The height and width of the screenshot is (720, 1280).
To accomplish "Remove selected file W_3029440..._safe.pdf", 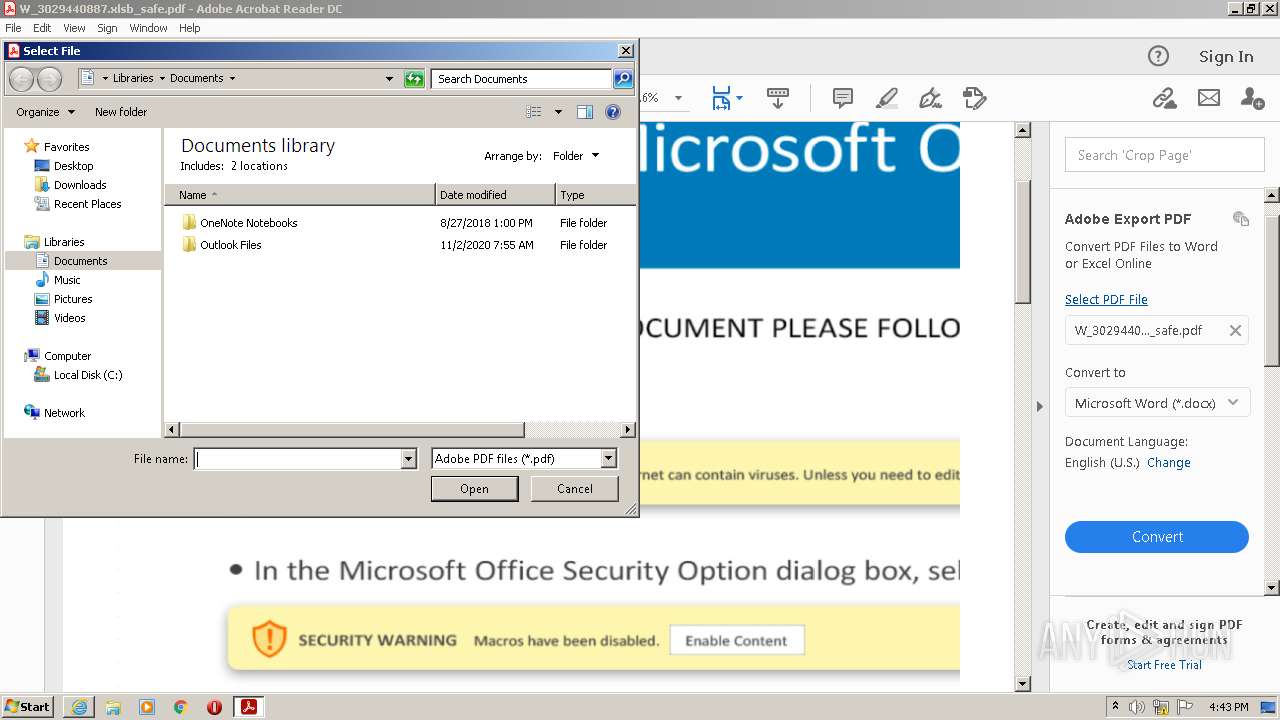I will pyautogui.click(x=1235, y=330).
